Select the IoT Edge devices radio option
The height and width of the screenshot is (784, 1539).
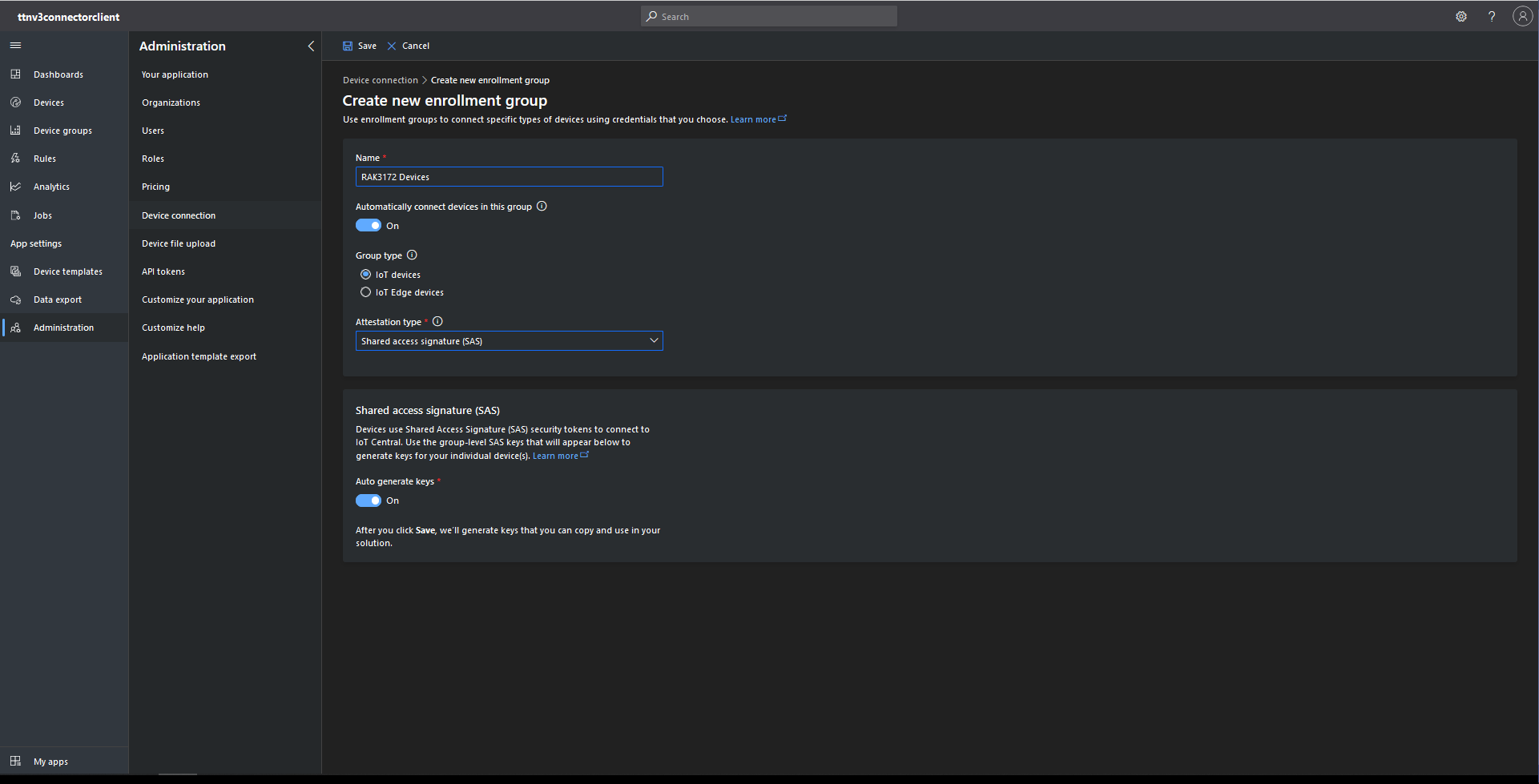pyautogui.click(x=366, y=292)
